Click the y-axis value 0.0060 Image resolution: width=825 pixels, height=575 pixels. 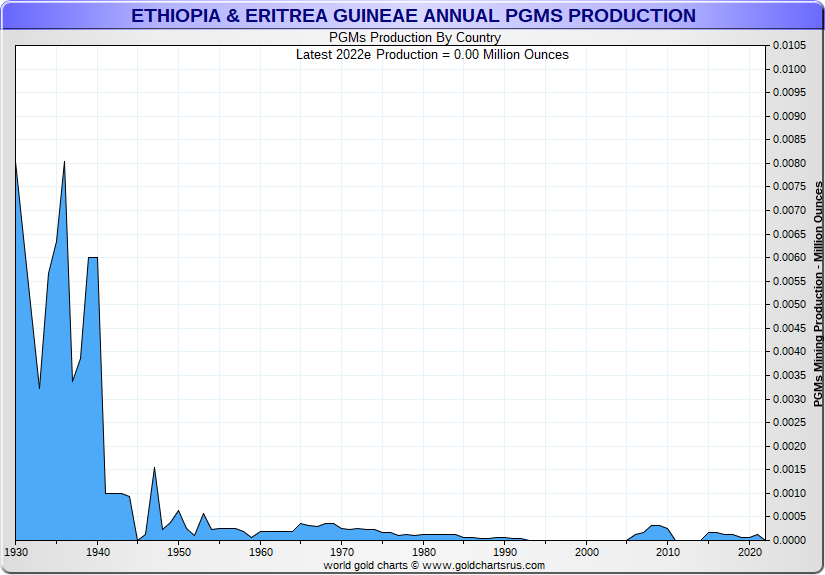789,258
